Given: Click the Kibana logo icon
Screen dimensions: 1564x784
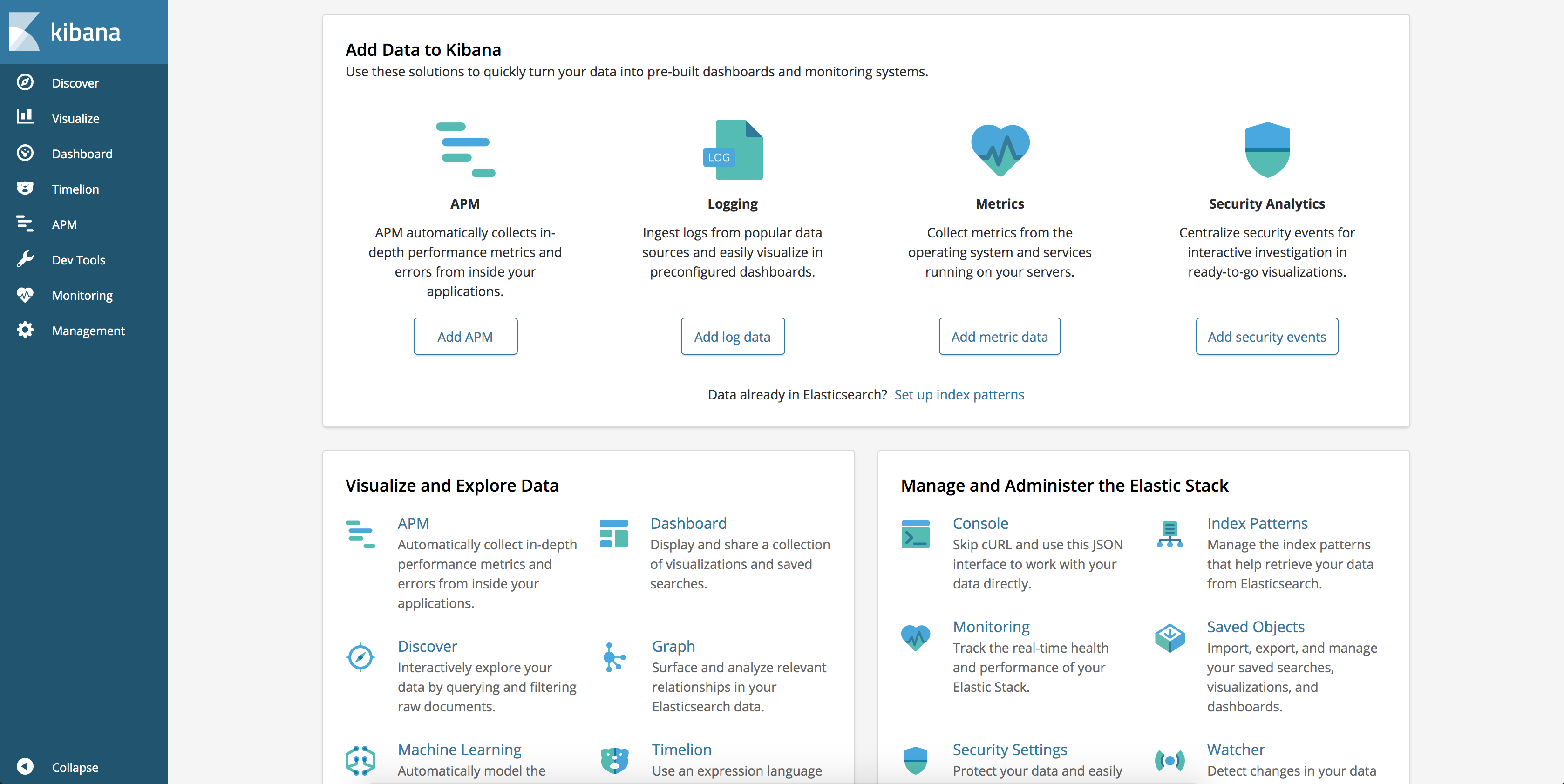Looking at the screenshot, I should [x=24, y=32].
